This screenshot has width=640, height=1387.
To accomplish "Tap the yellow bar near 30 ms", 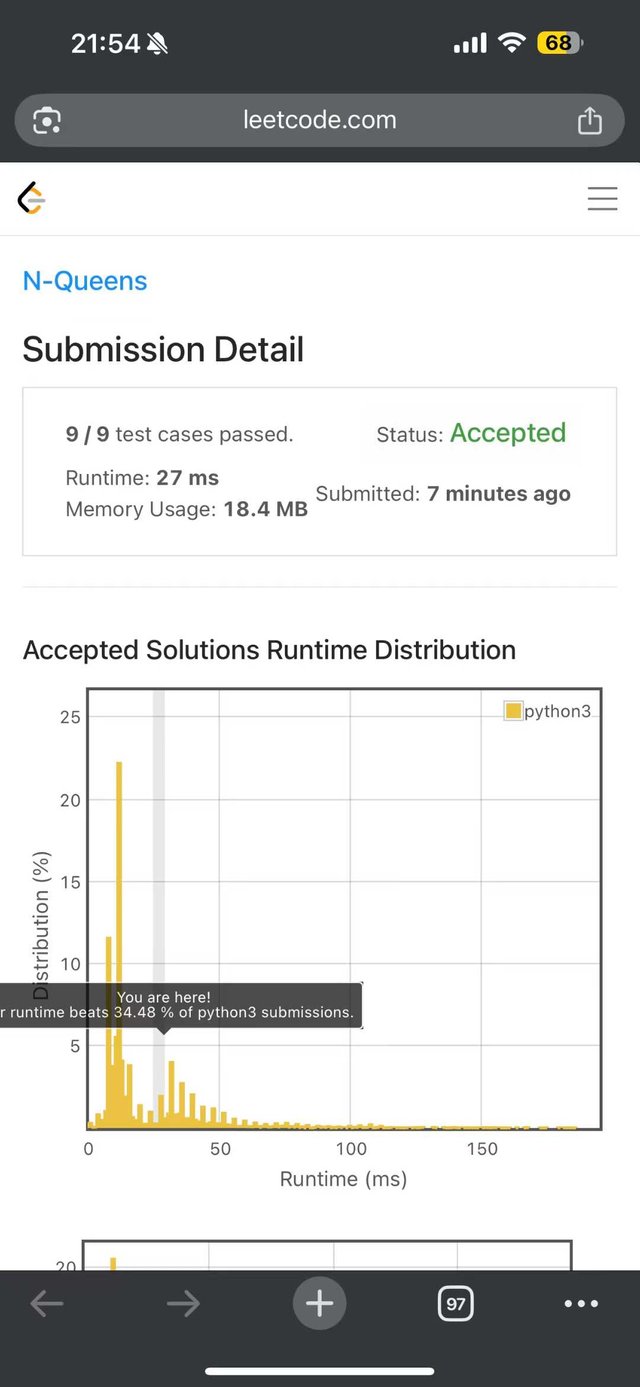I will (171, 1094).
